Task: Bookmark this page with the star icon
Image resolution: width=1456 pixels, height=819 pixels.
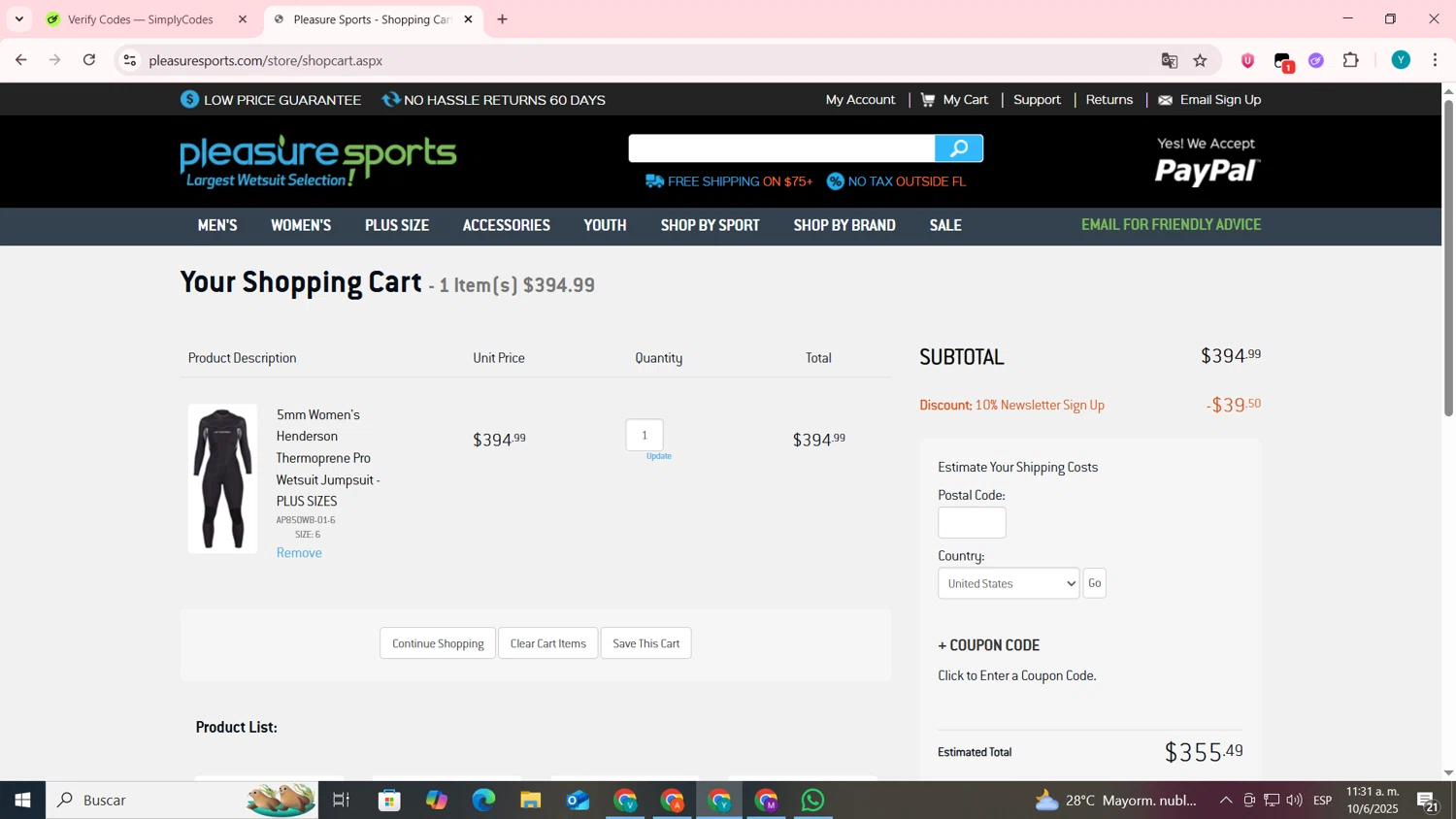Action: (x=1201, y=60)
